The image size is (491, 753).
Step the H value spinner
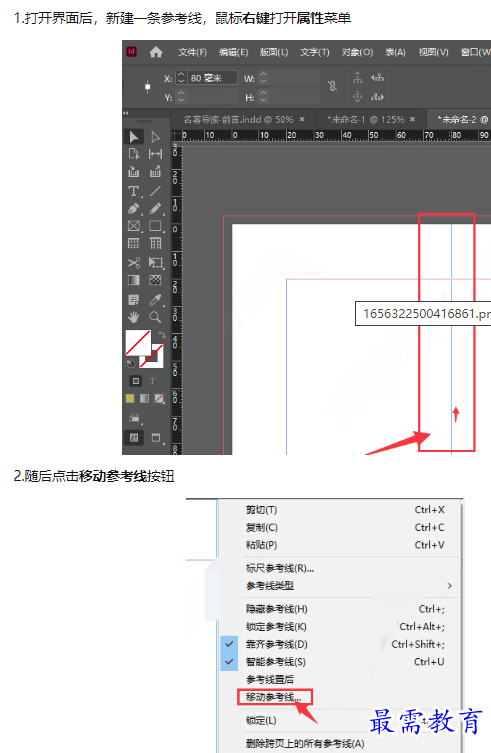263,97
